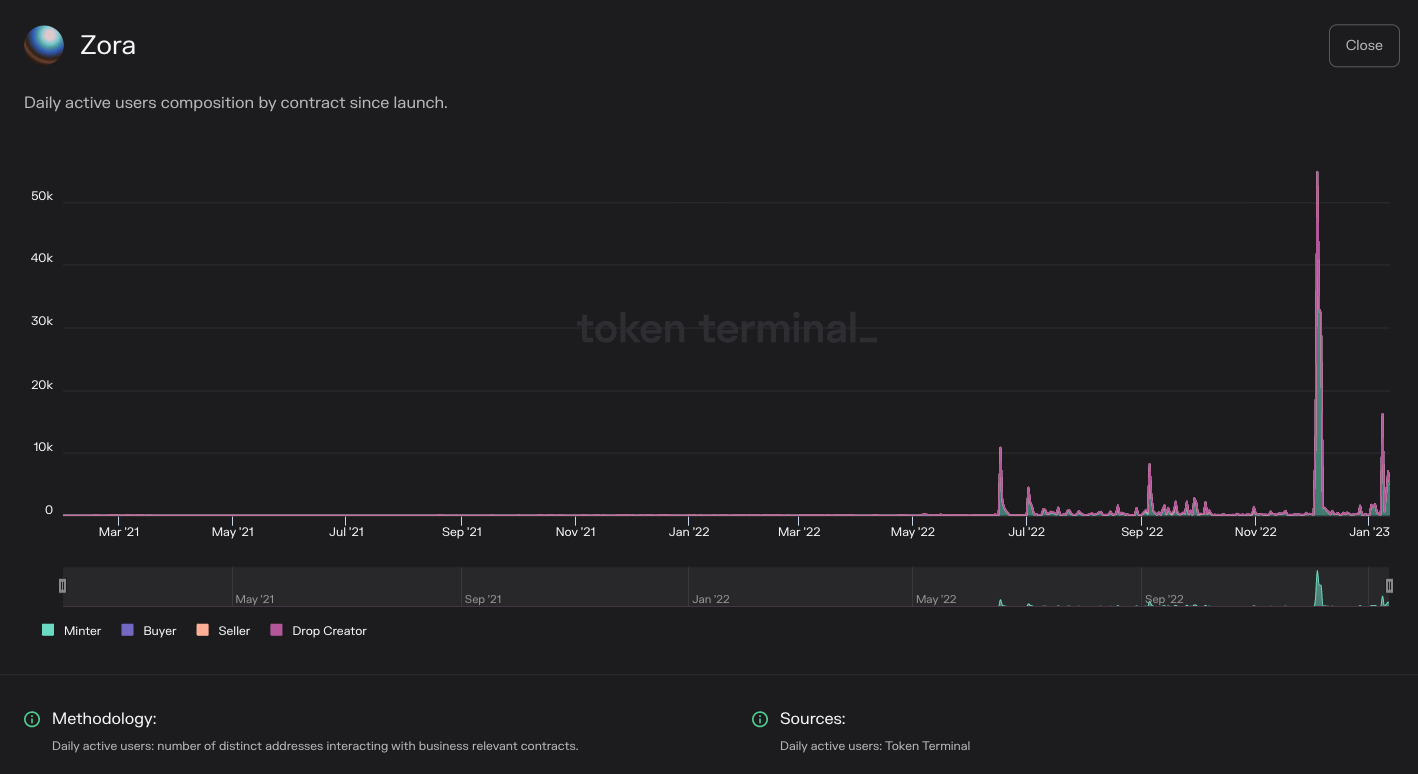Click the Buyer legend label text
1418x774 pixels.
pyautogui.click(x=158, y=630)
